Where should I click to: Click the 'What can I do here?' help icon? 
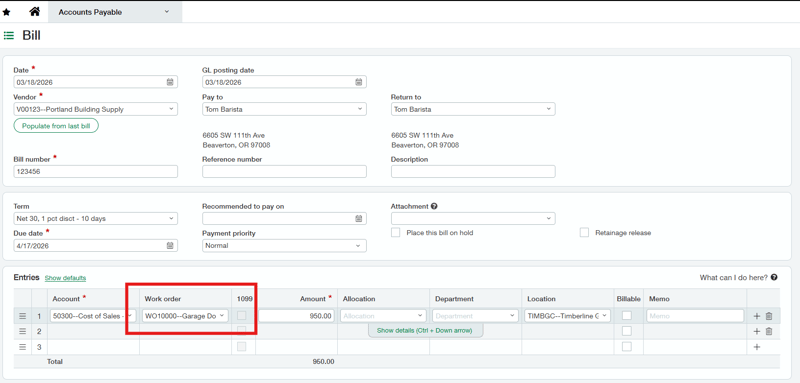[x=774, y=277]
